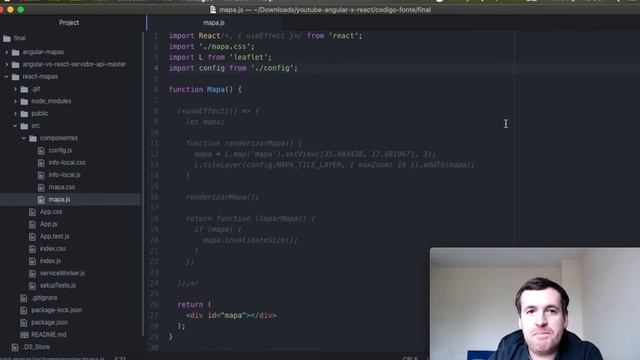Open index.js from the tree
640x360 pixels.
click(50, 260)
